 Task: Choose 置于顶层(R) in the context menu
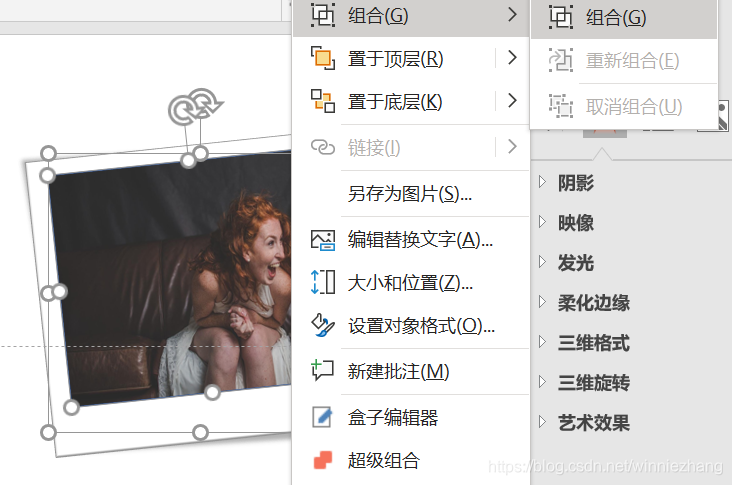click(x=411, y=59)
